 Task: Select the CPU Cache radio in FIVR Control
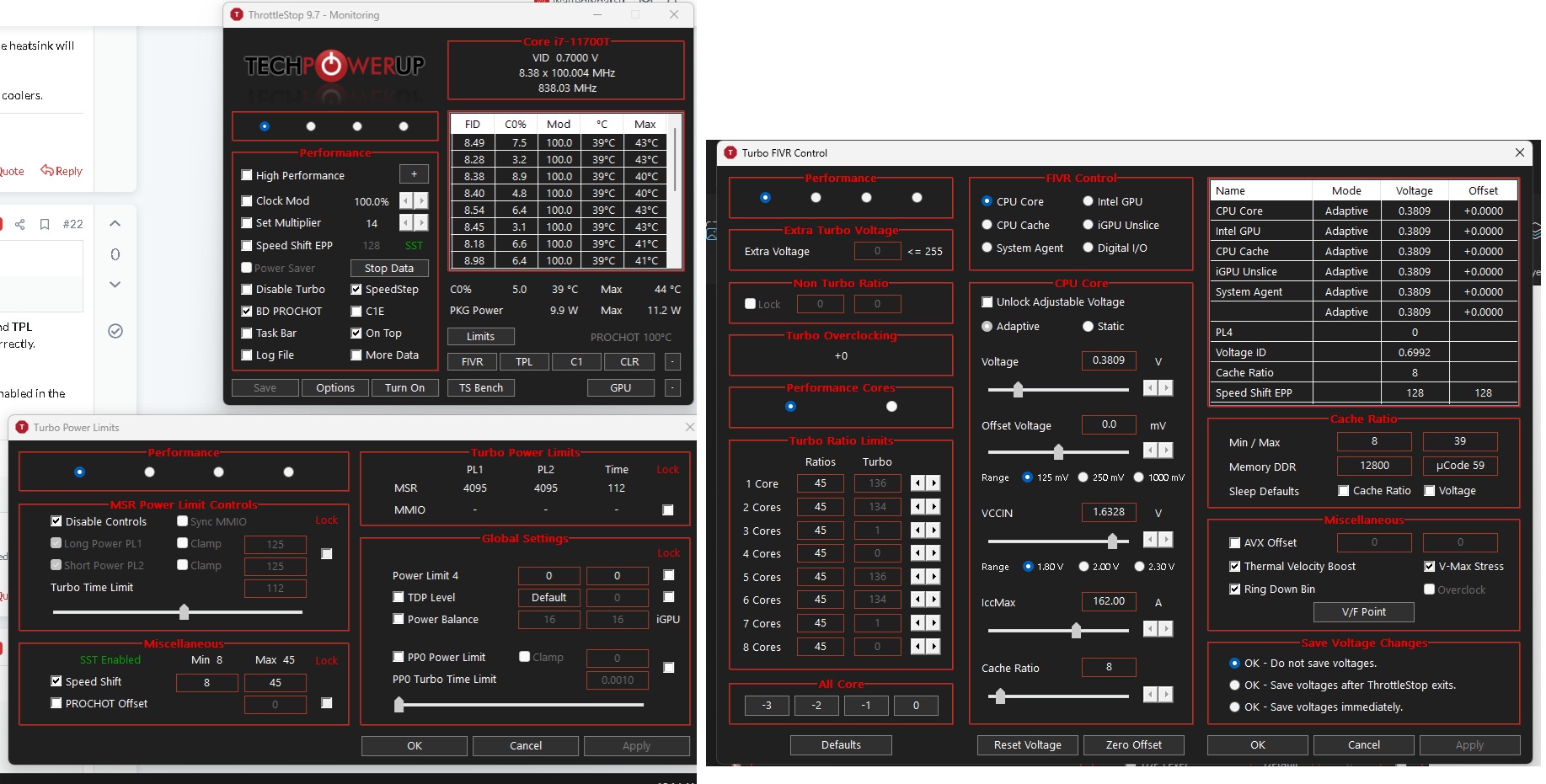(987, 225)
